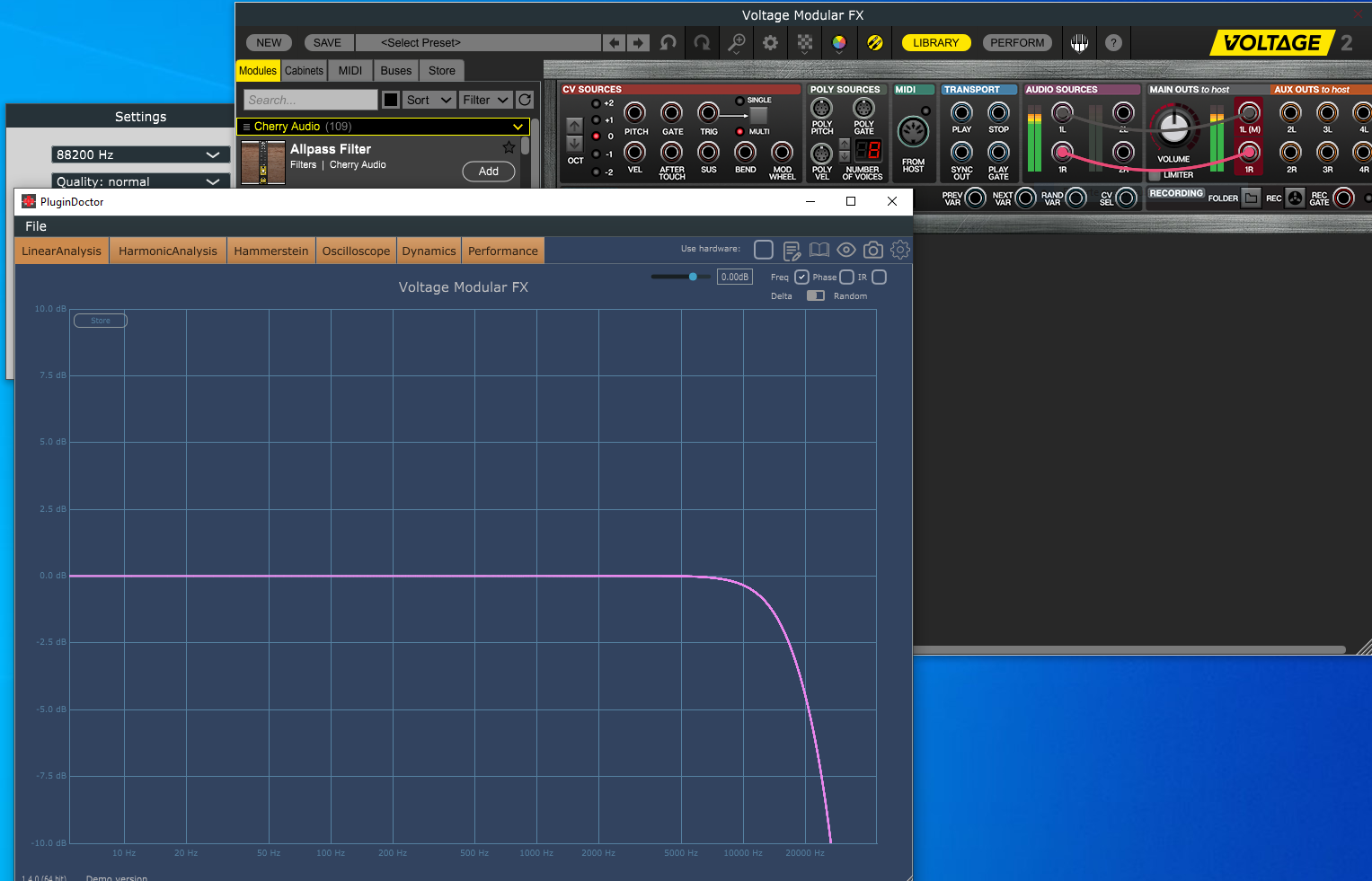Viewport: 1372px width, 881px height.
Task: Open the PluginDoctor File menu
Action: point(36,226)
